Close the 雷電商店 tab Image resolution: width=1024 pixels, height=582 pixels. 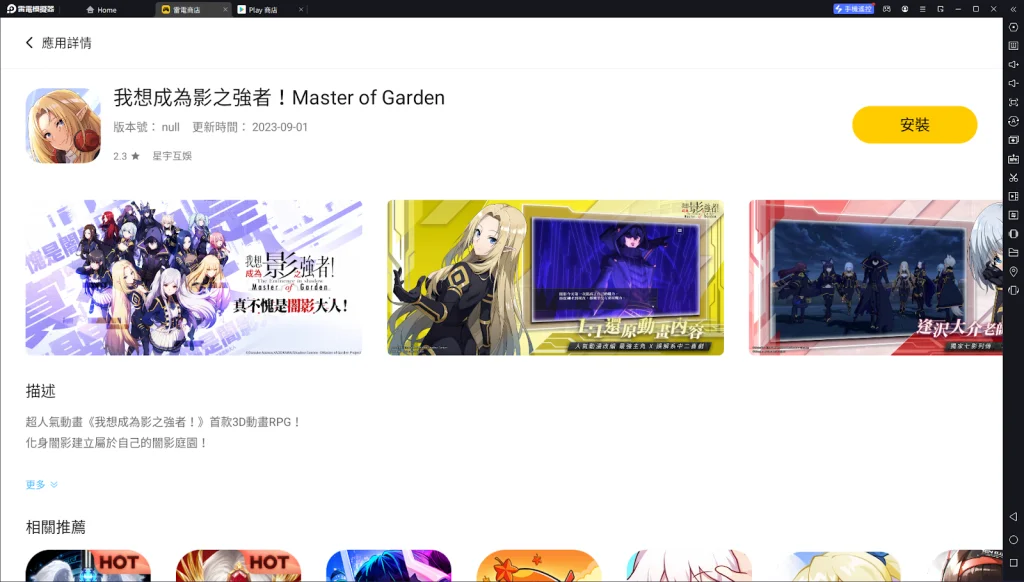[225, 10]
